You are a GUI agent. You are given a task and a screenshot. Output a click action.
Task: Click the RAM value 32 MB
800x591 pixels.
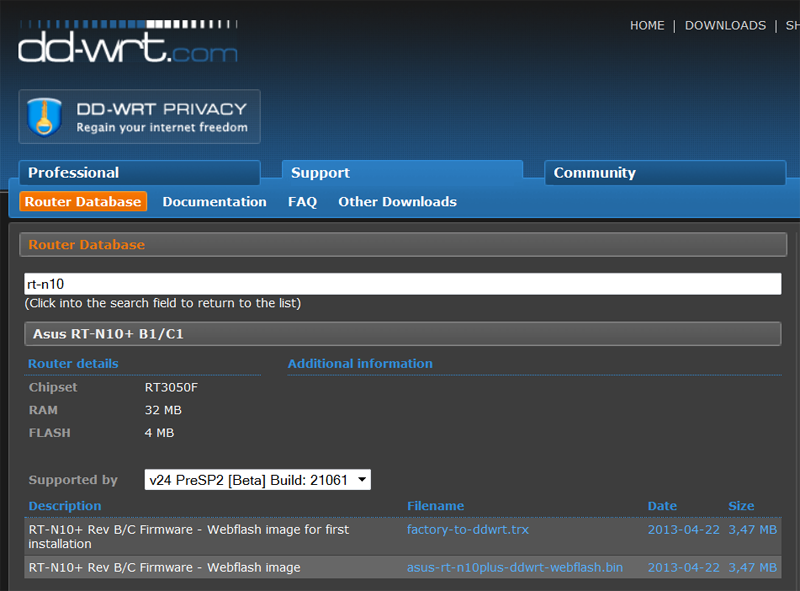tap(163, 410)
